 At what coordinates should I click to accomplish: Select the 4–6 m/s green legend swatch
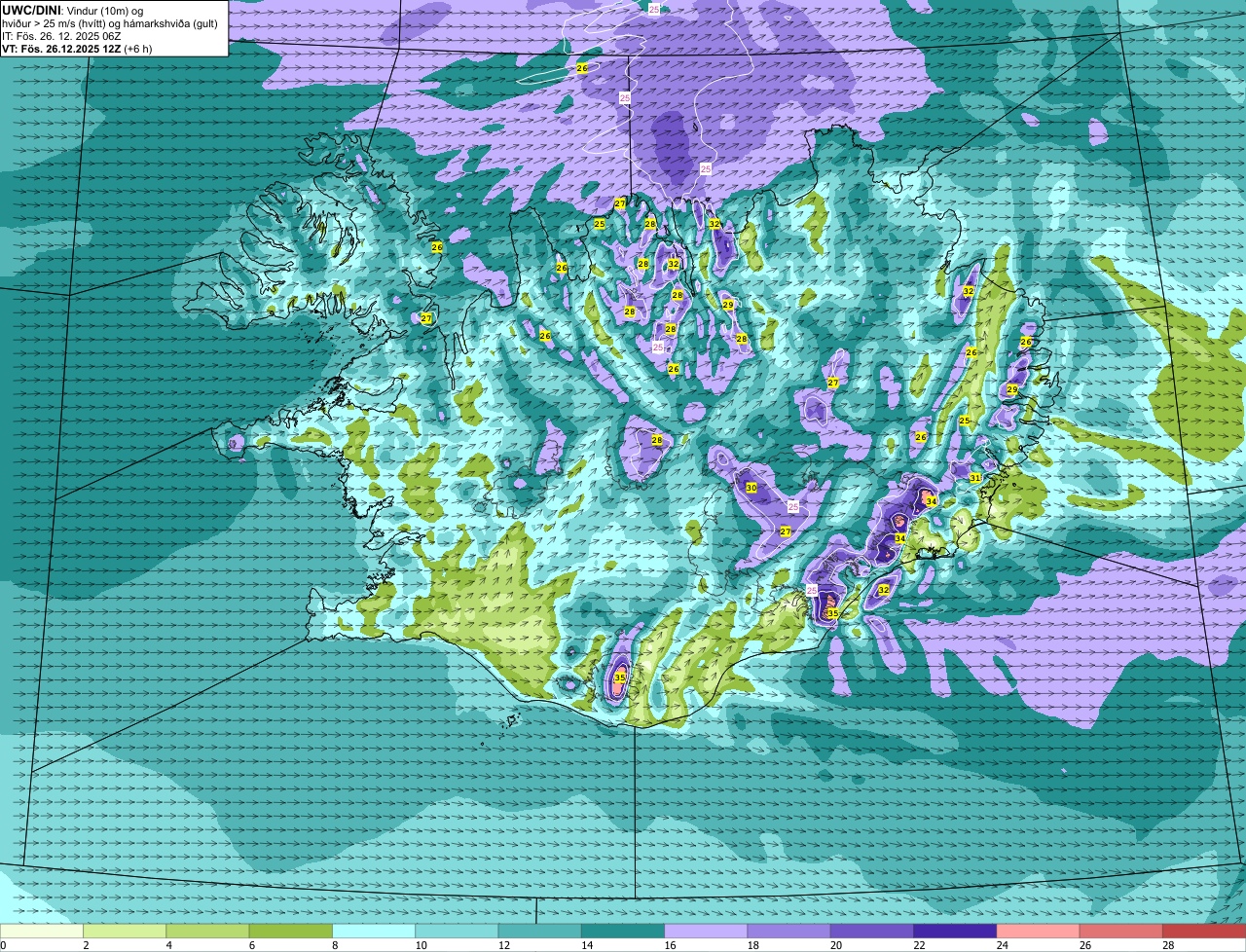point(207,932)
